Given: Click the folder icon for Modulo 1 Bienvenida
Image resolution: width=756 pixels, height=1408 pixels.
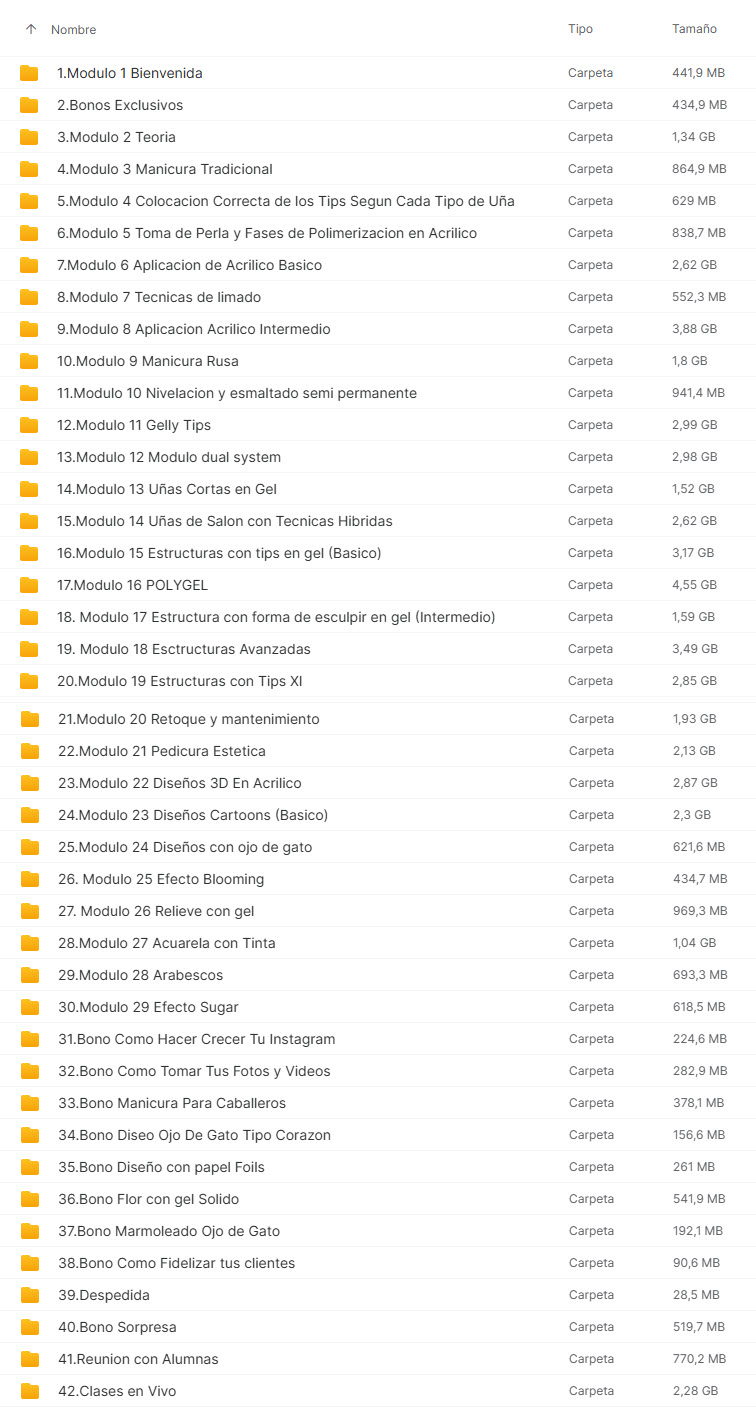Looking at the screenshot, I should pyautogui.click(x=29, y=73).
